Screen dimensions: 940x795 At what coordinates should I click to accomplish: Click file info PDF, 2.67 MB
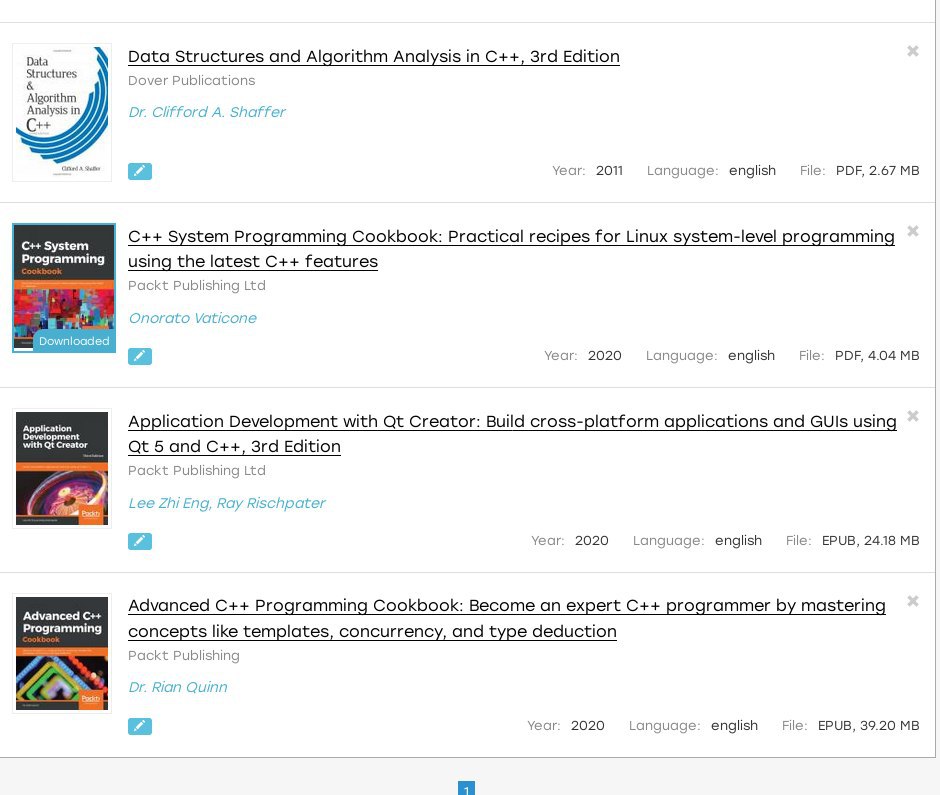[x=877, y=171]
